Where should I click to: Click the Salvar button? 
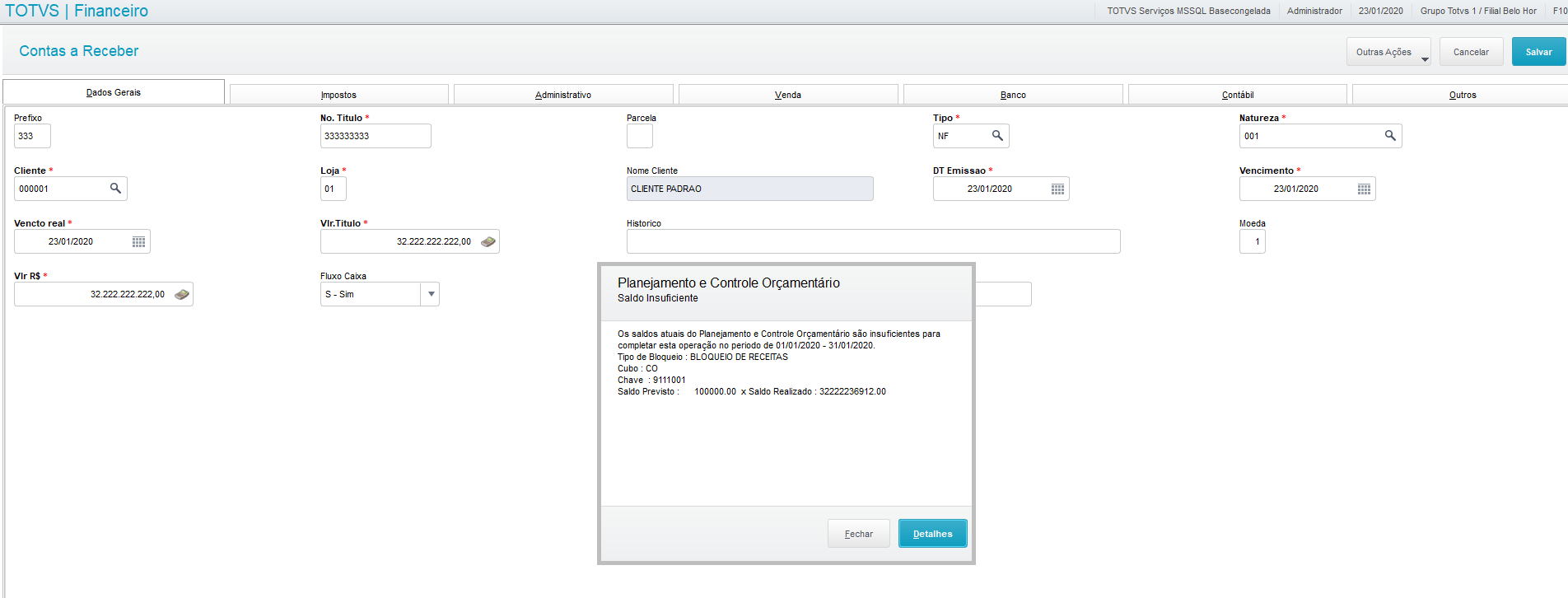pyautogui.click(x=1538, y=52)
